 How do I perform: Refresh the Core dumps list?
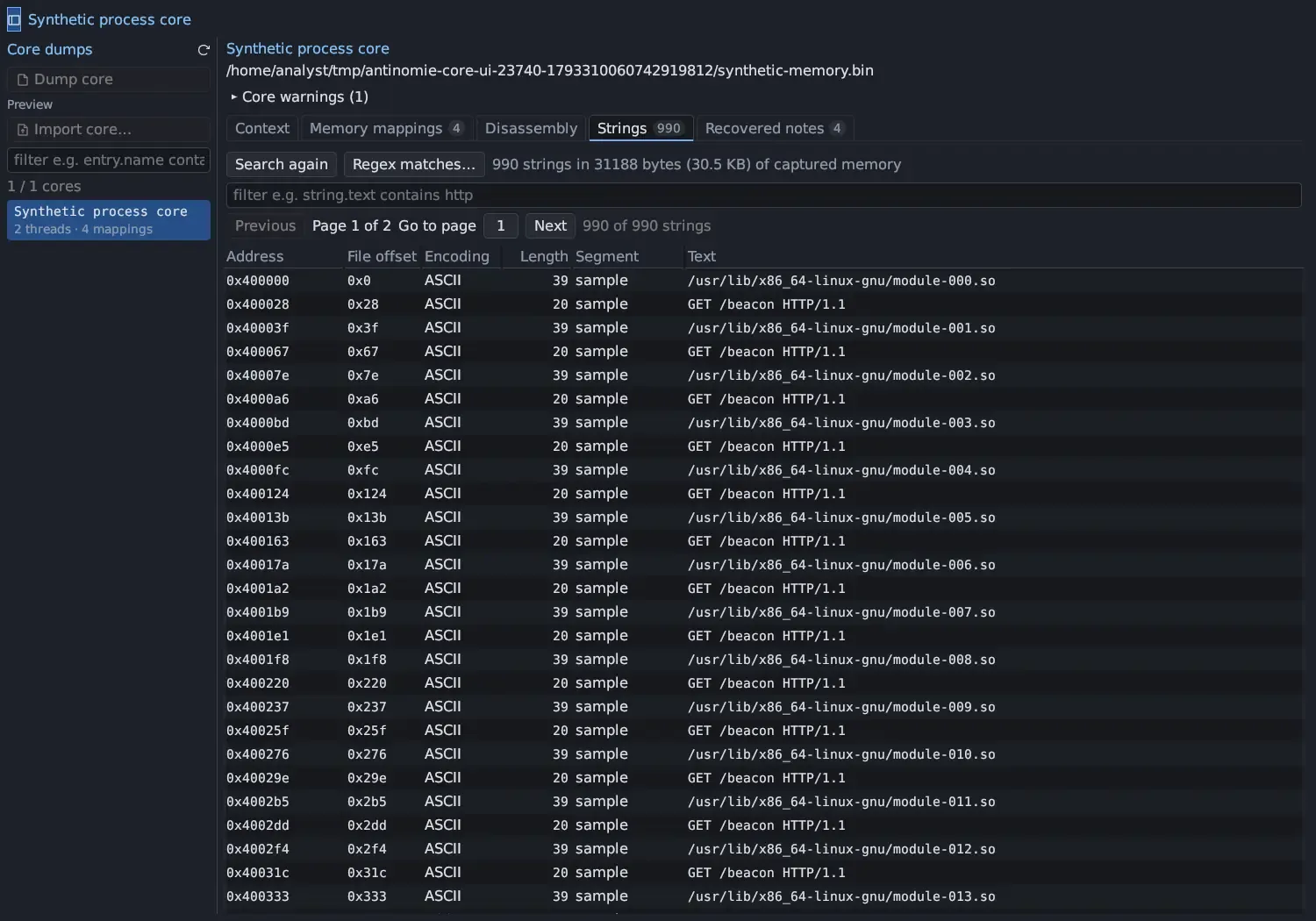[204, 50]
